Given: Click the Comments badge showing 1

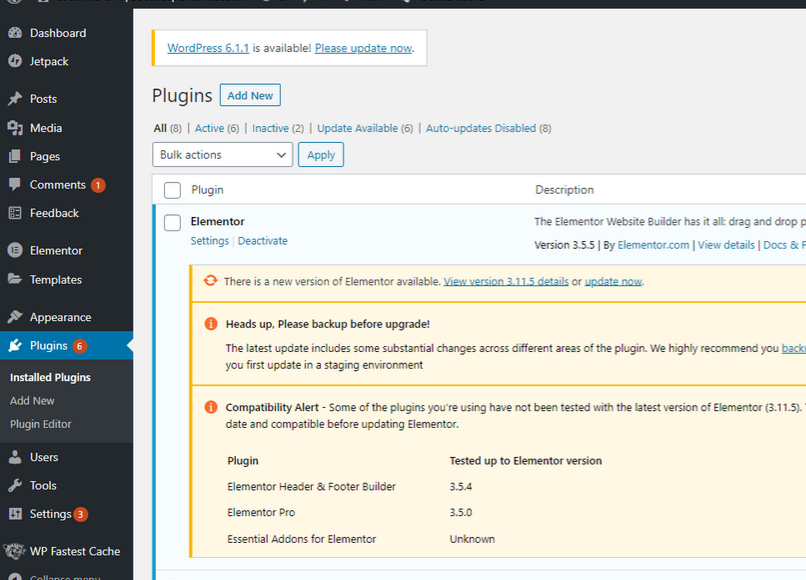Looking at the screenshot, I should tap(98, 185).
